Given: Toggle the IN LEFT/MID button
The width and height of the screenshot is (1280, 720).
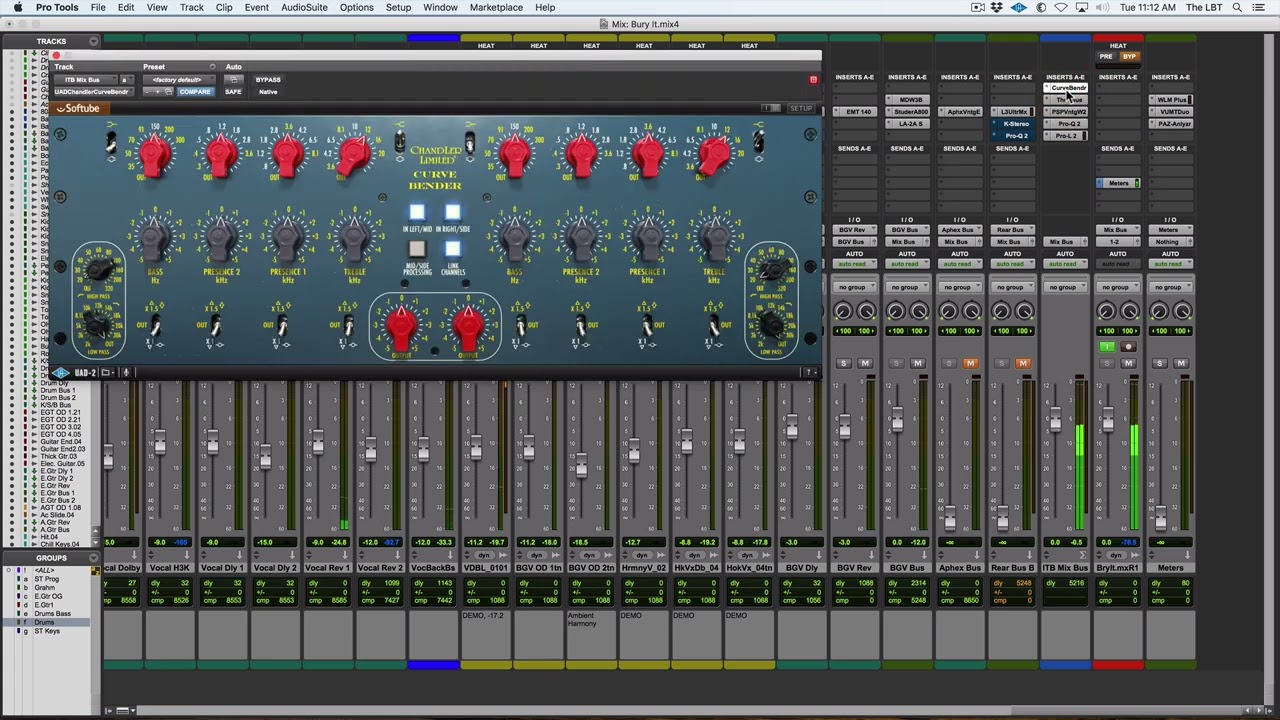Looking at the screenshot, I should pos(417,212).
